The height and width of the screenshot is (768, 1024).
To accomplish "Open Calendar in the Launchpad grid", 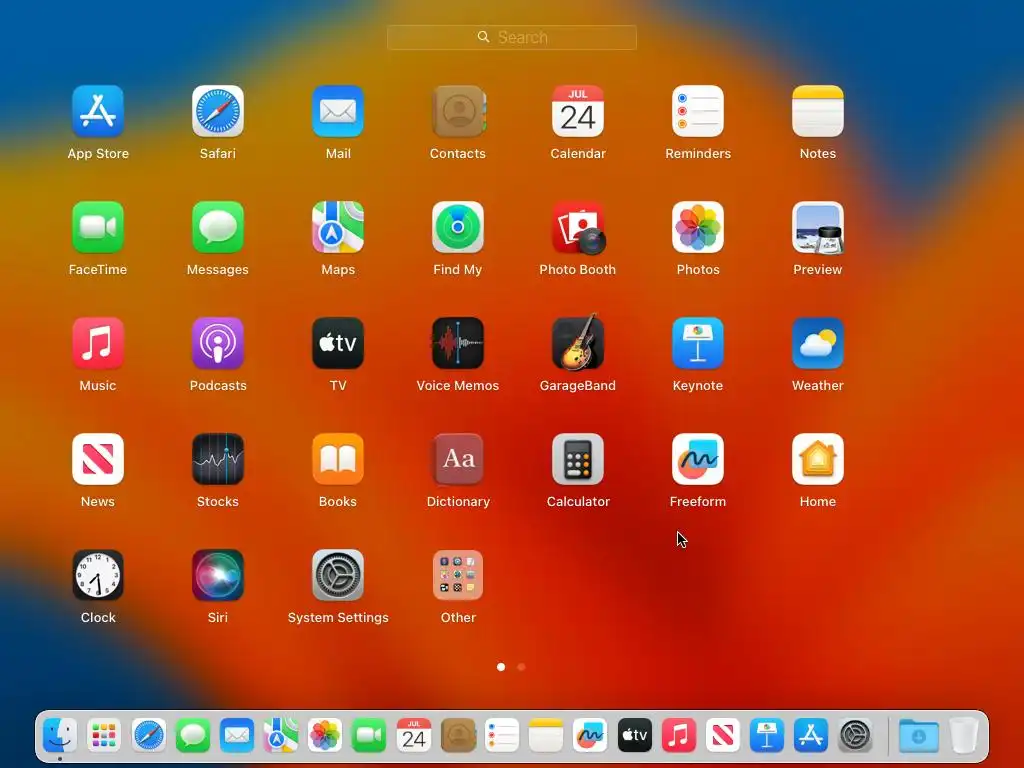I will (578, 111).
